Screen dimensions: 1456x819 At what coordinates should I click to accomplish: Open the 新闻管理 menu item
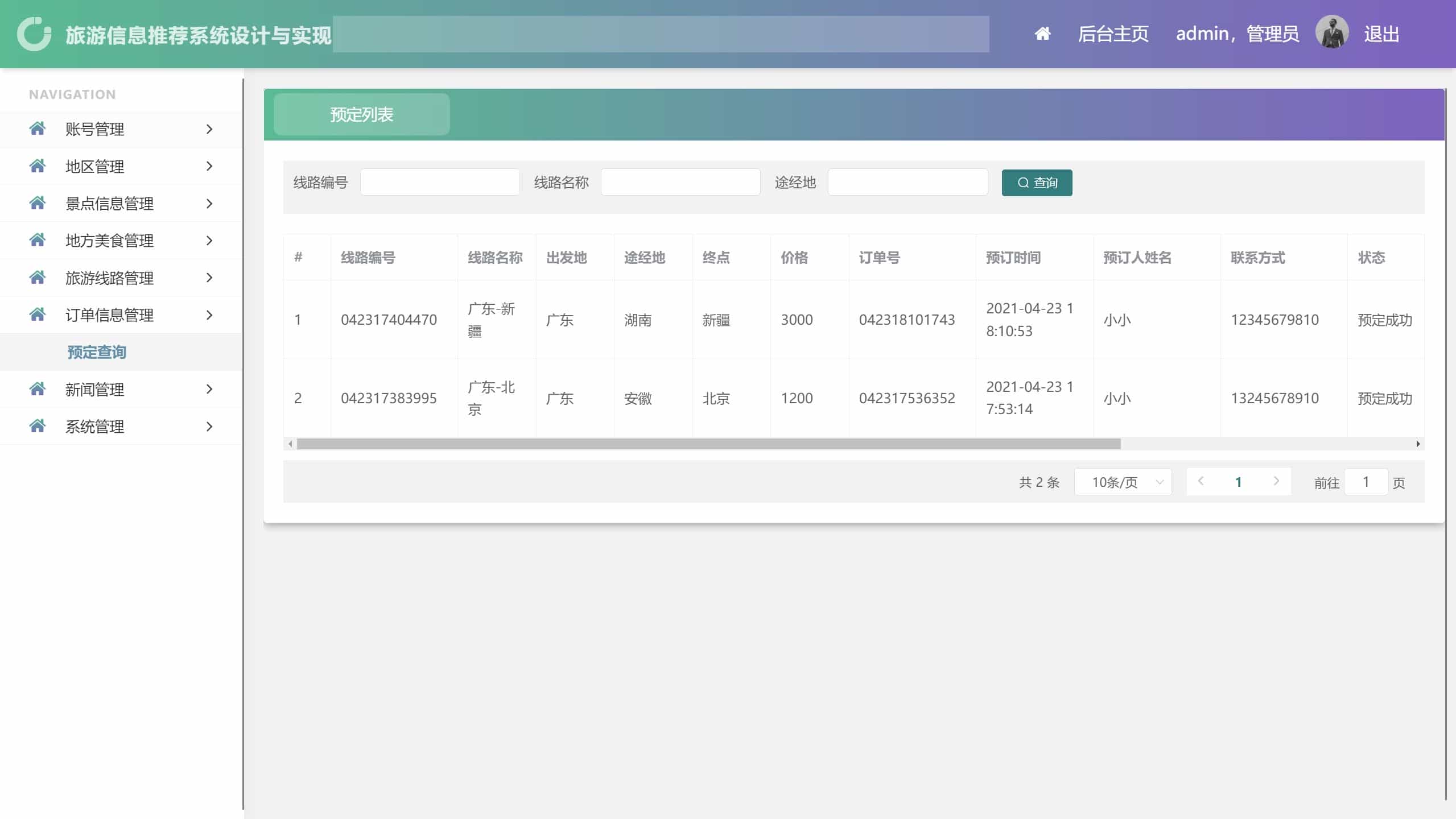[121, 389]
